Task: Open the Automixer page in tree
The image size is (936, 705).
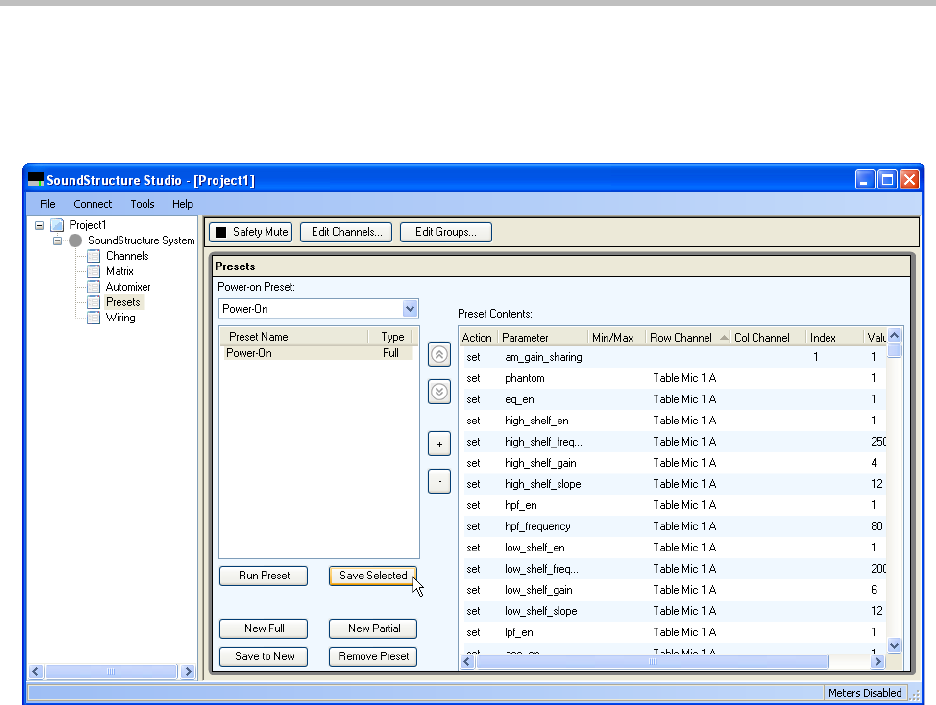Action: click(x=127, y=287)
